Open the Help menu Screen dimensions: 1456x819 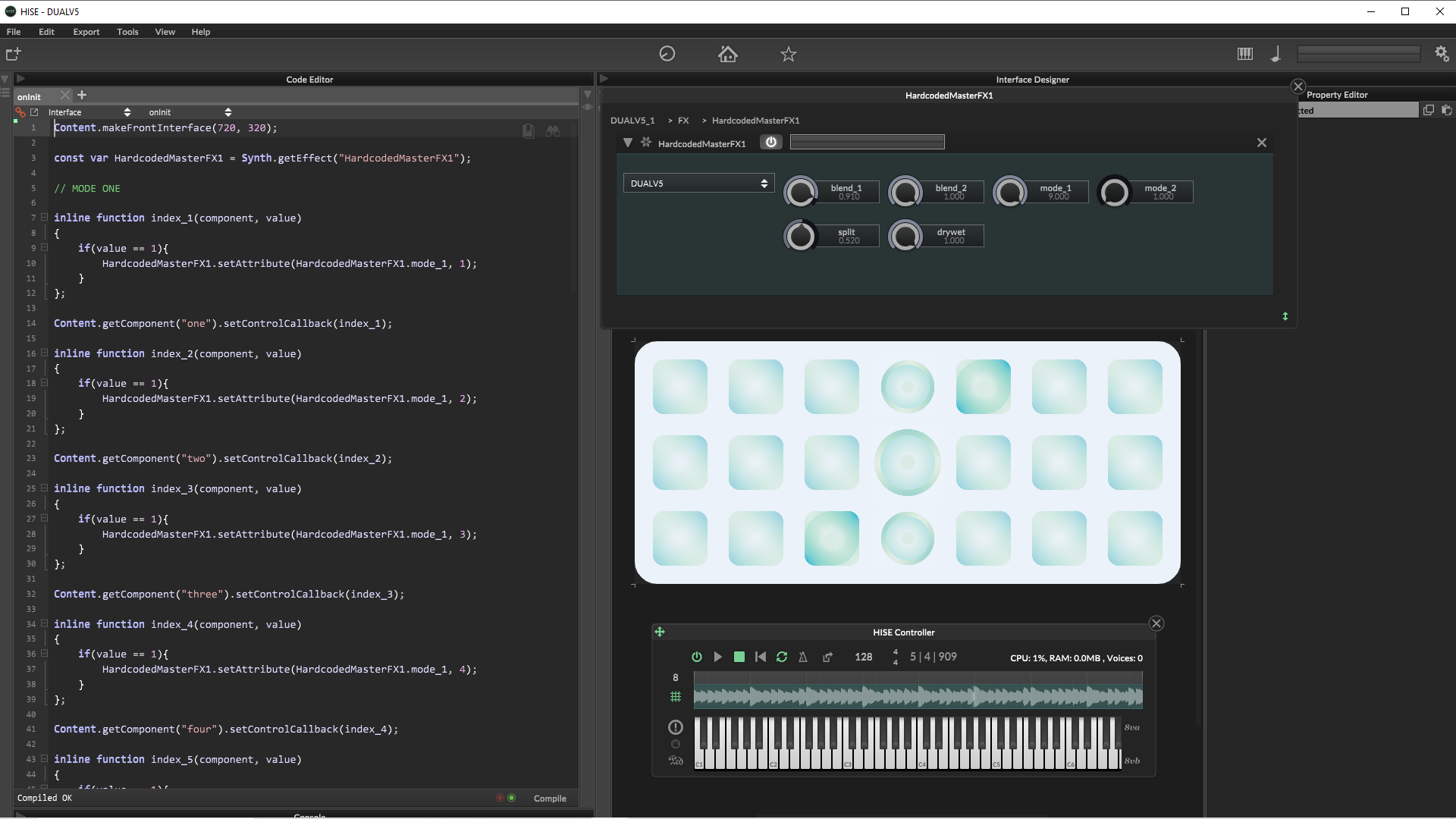point(200,32)
